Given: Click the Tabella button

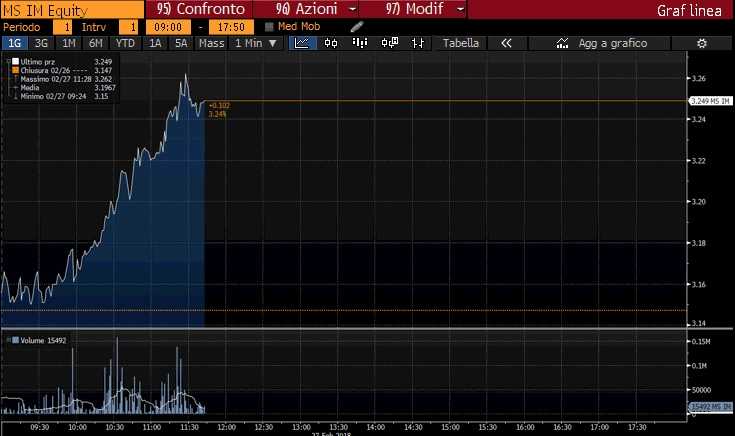Looking at the screenshot, I should [x=460, y=43].
